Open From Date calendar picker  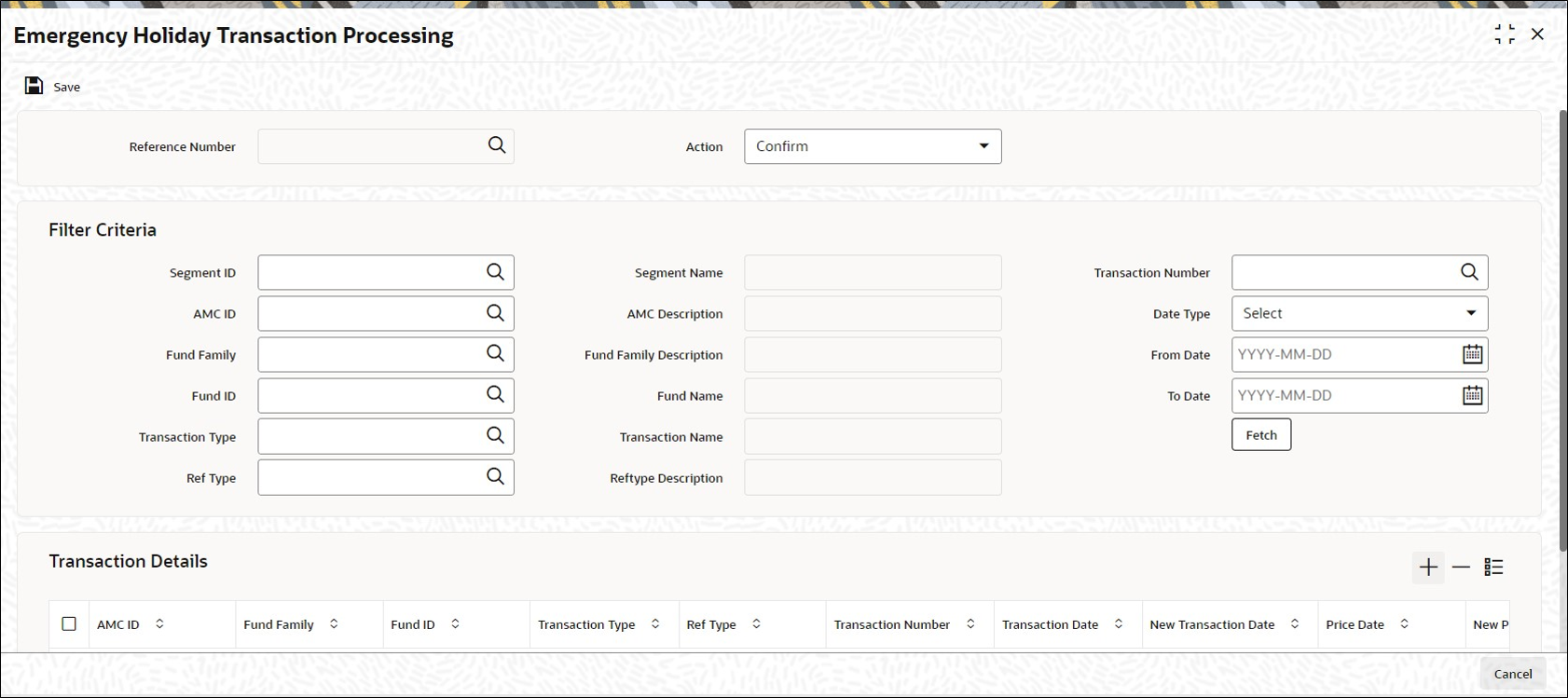(1472, 354)
